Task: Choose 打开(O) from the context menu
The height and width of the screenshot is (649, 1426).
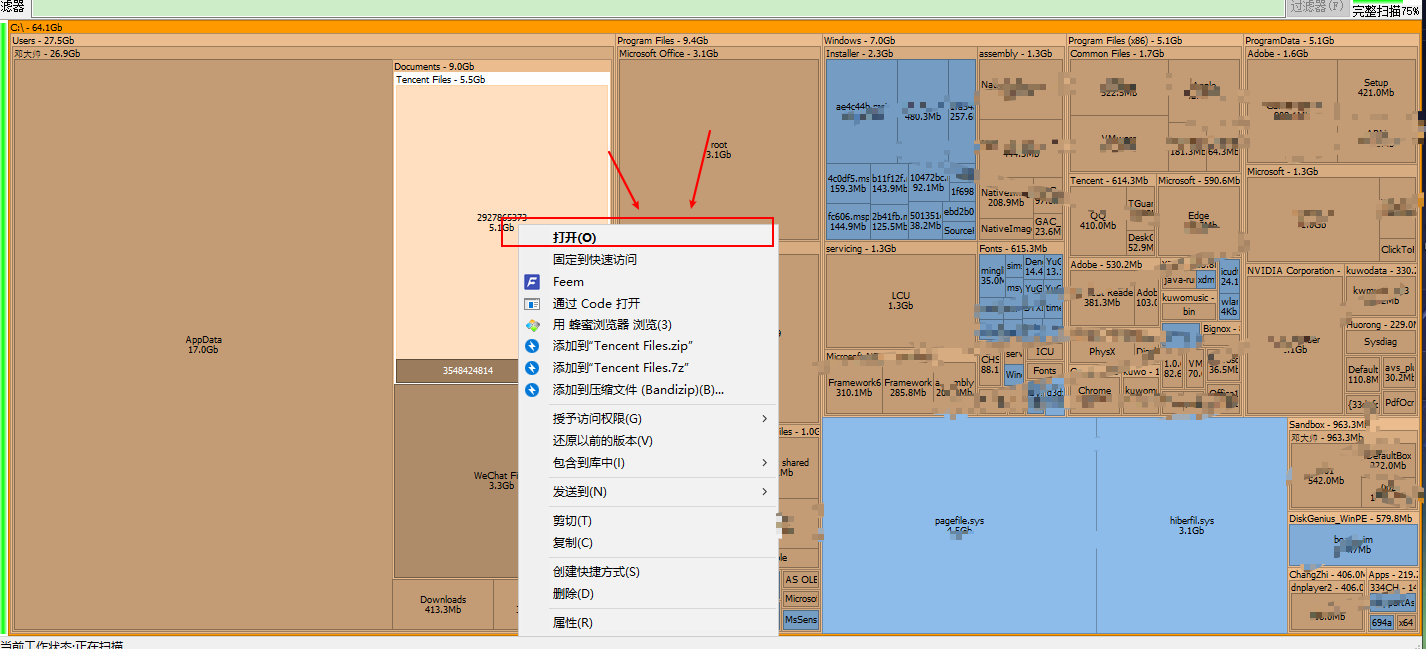Action: tap(574, 238)
